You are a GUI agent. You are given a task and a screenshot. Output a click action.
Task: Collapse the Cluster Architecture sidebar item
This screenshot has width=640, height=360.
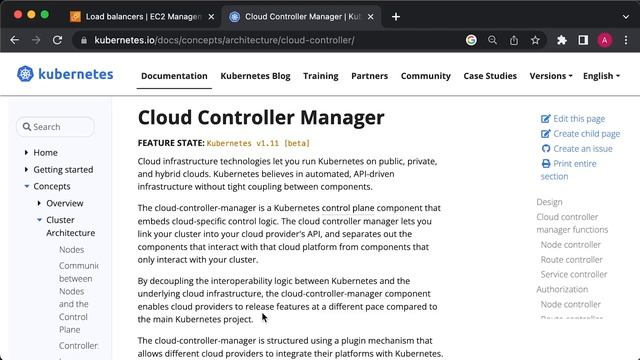(39, 220)
